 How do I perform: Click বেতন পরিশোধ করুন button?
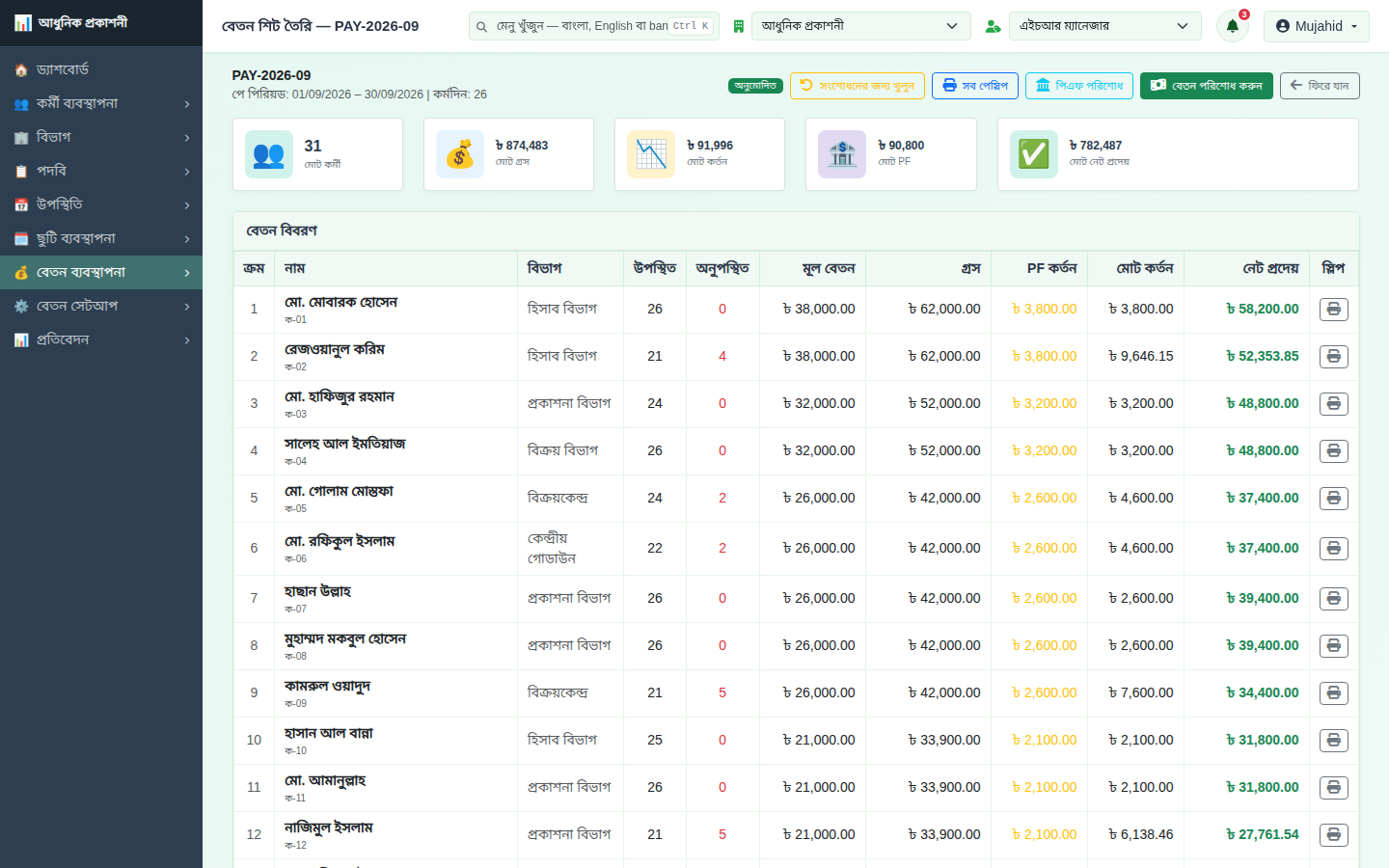(1207, 86)
